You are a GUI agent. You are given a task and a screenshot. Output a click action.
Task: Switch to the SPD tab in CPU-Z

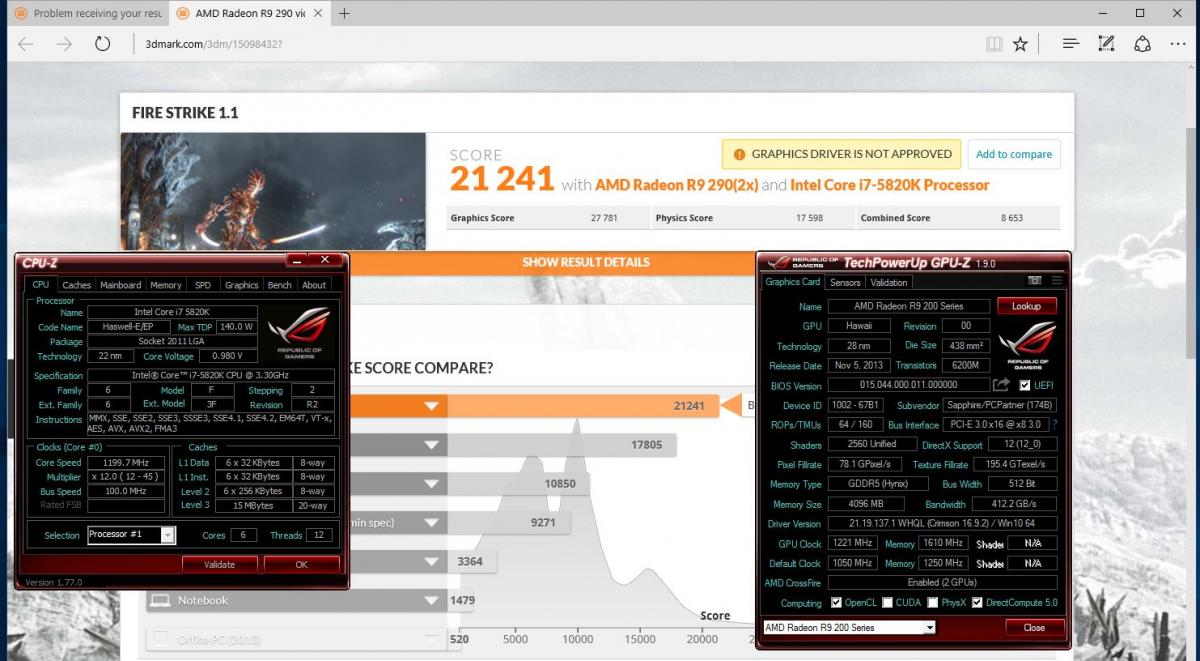point(203,285)
